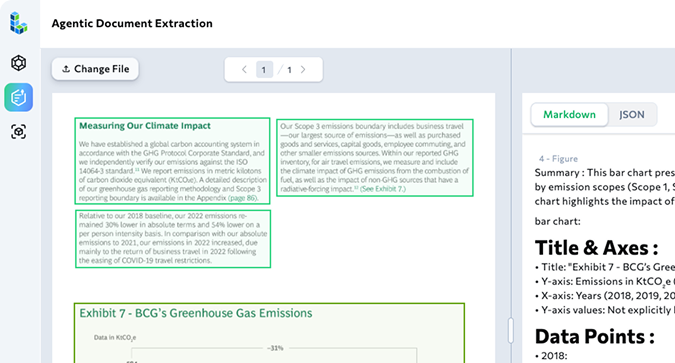Open the hexagon model icon in sidebar
The width and height of the screenshot is (675, 363).
click(19, 63)
